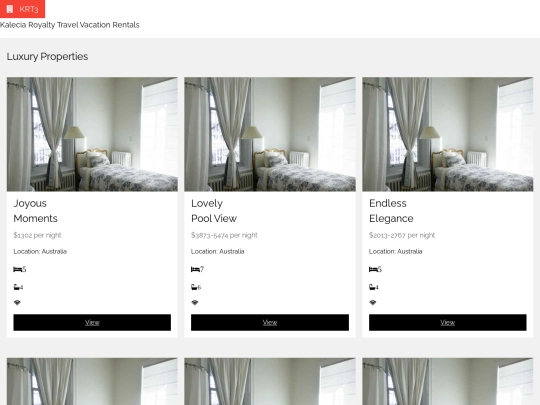Click the bed icon on Endless Elegance card
This screenshot has height=405, width=540.
[x=373, y=269]
